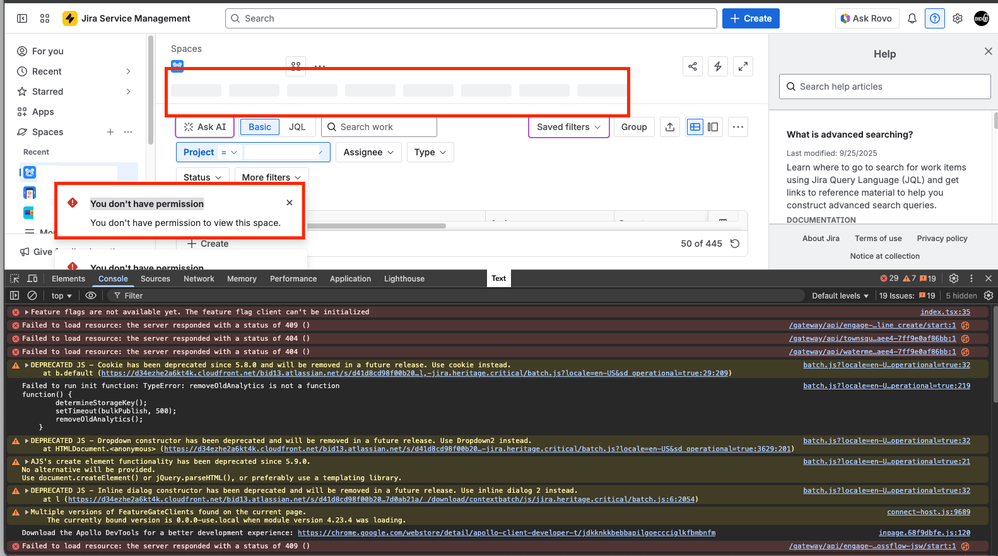
Task: Open the Privacy policy link
Action: 942,239
